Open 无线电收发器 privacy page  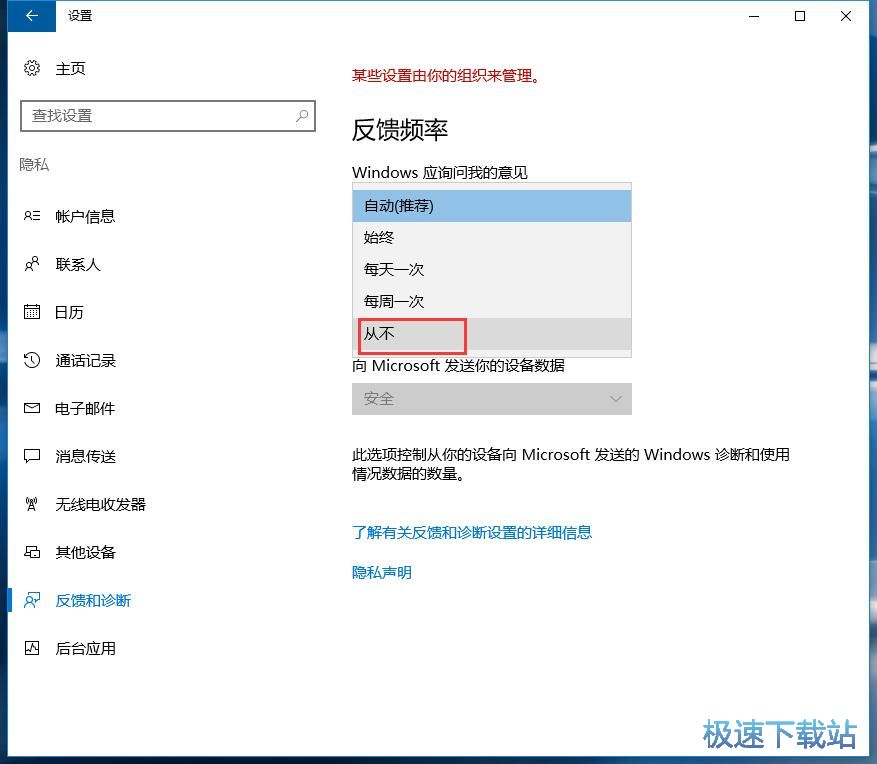100,504
